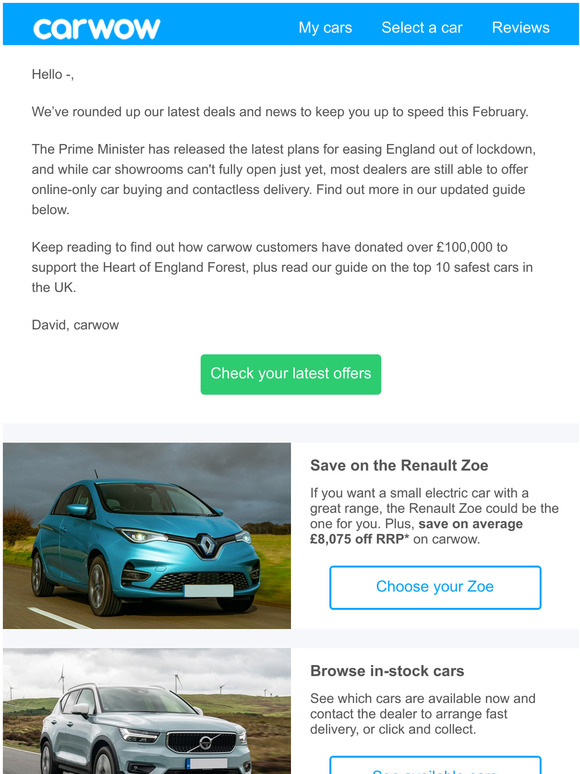
Task: Open the Reviews header link
Action: pyautogui.click(x=520, y=28)
